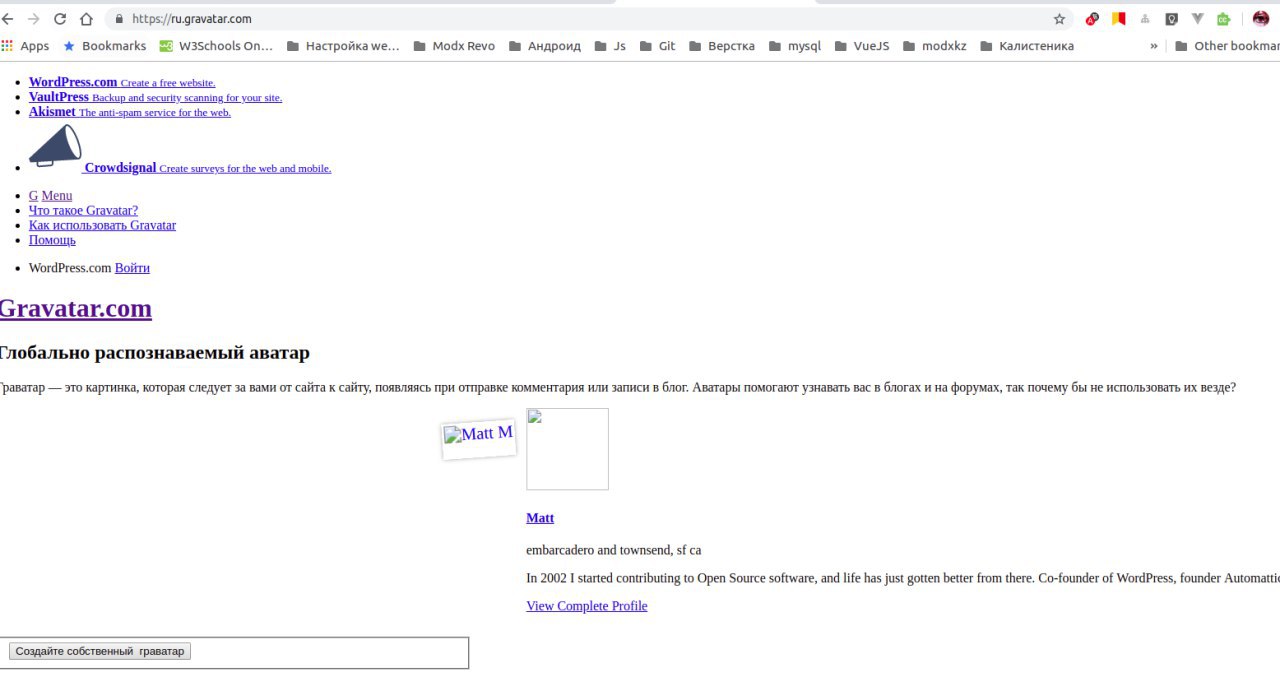Viewport: 1280px width, 677px height.
Task: Reload the page with the refresh icon
Action: [60, 19]
